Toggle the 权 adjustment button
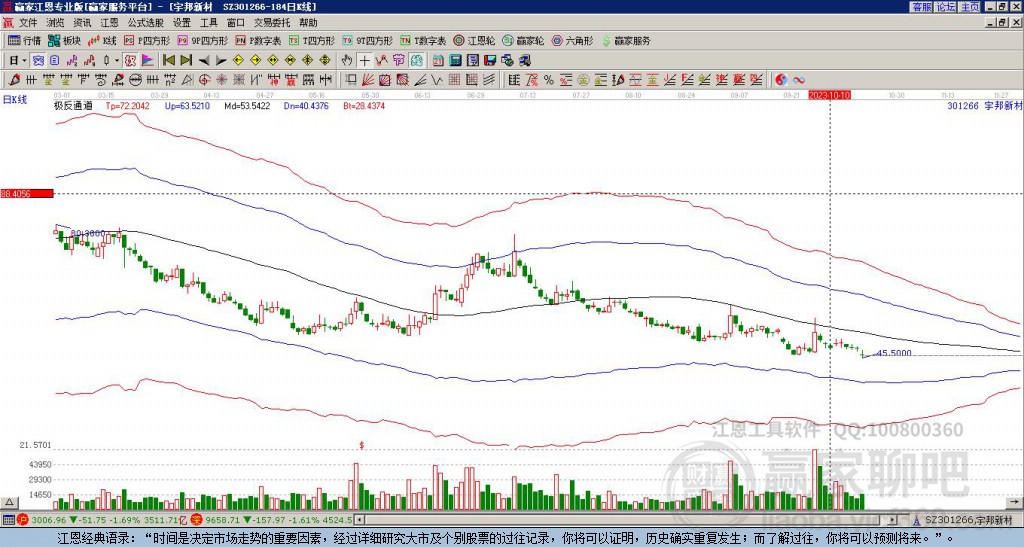This screenshot has width=1024, height=548. point(130,61)
